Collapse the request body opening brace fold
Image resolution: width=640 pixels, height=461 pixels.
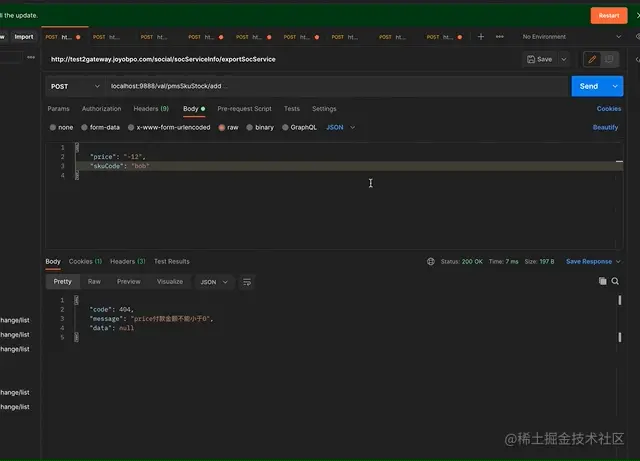point(77,147)
